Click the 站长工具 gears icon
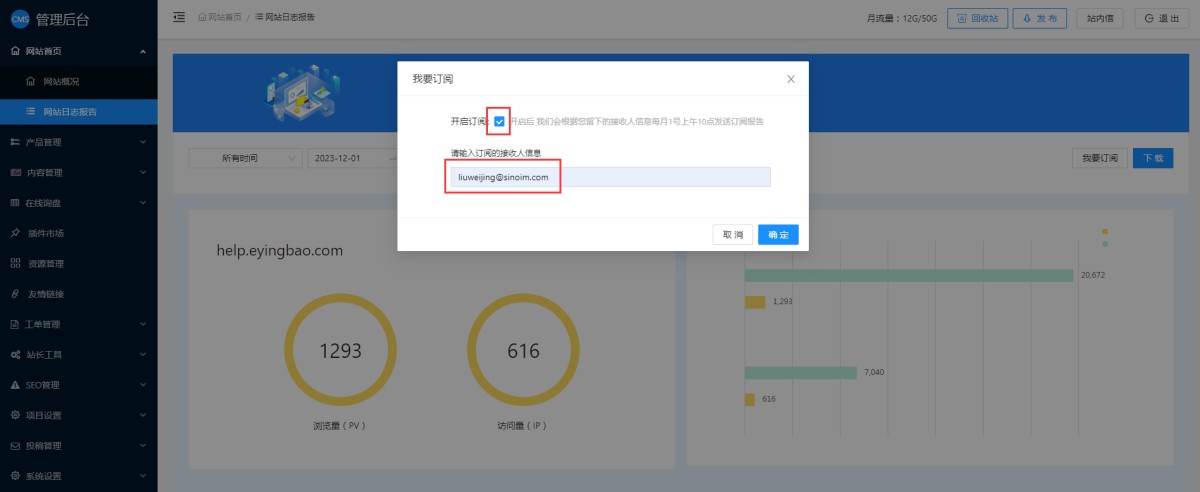 [x=15, y=354]
